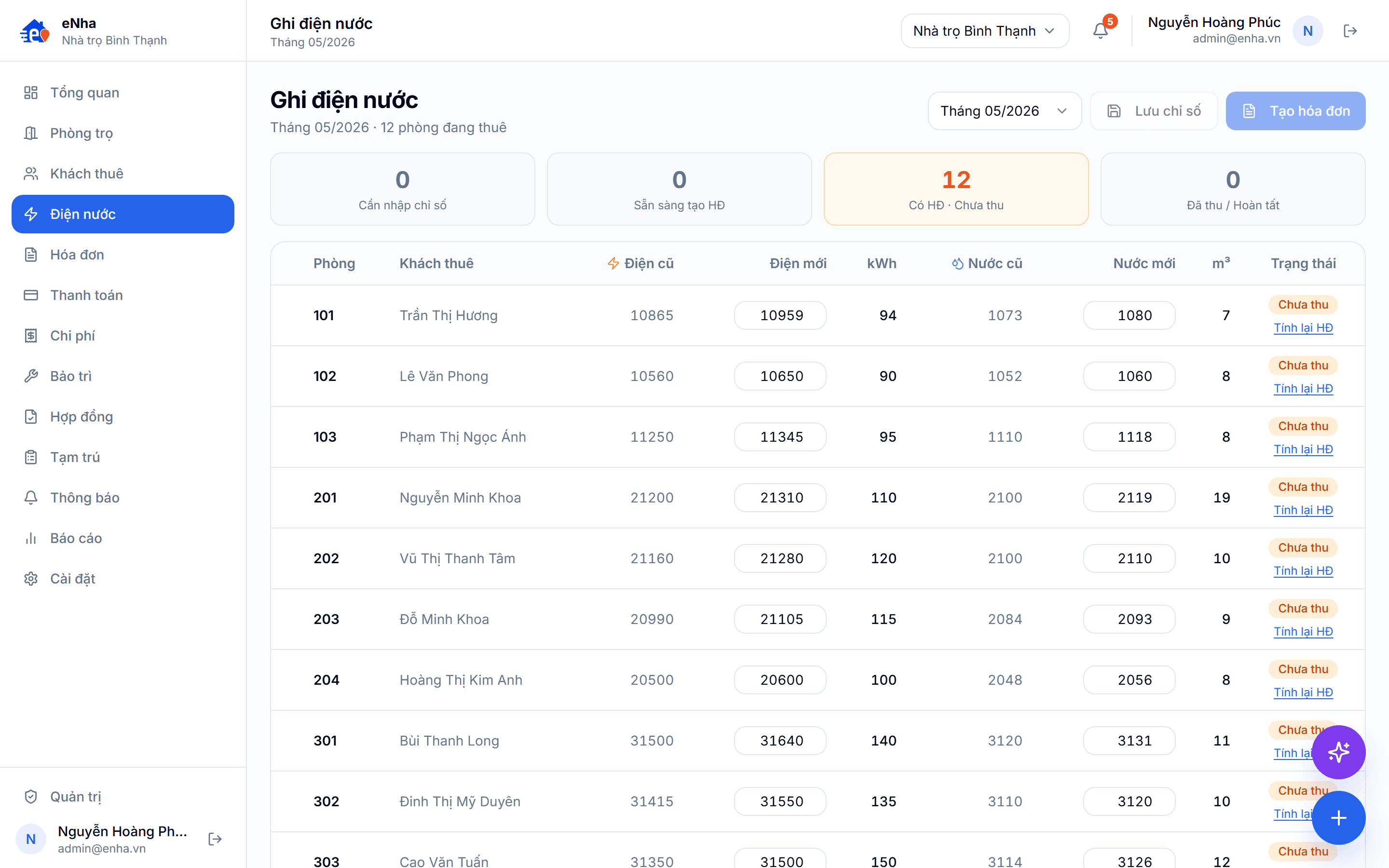The width and height of the screenshot is (1389, 868).
Task: Click the Cài đặt gear icon
Action: click(x=31, y=579)
